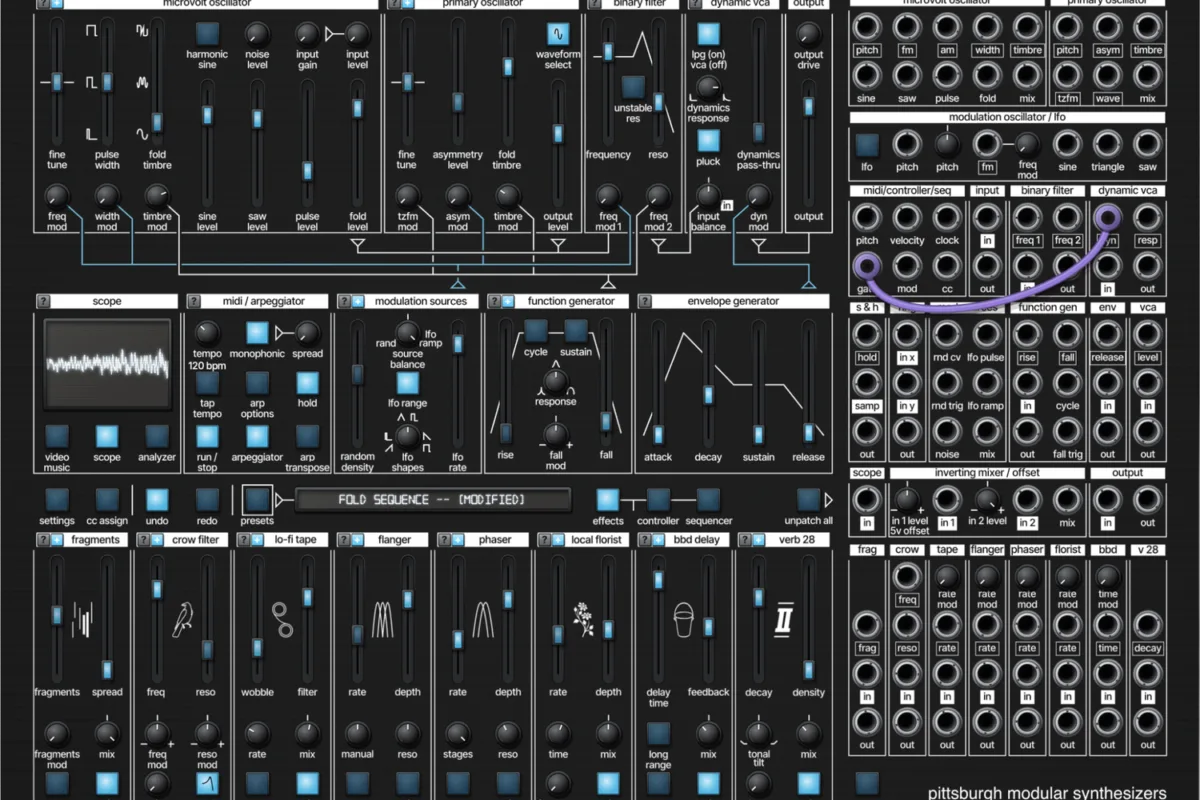This screenshot has height=800, width=1200.
Task: Click the arrow next to unpatch all
Action: [x=828, y=499]
